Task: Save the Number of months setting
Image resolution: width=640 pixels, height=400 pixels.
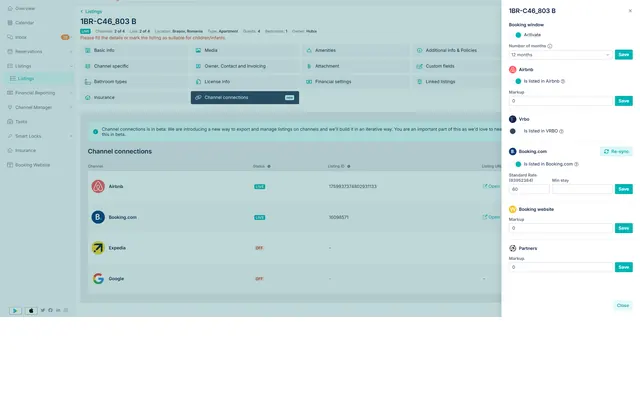Action: [x=624, y=55]
